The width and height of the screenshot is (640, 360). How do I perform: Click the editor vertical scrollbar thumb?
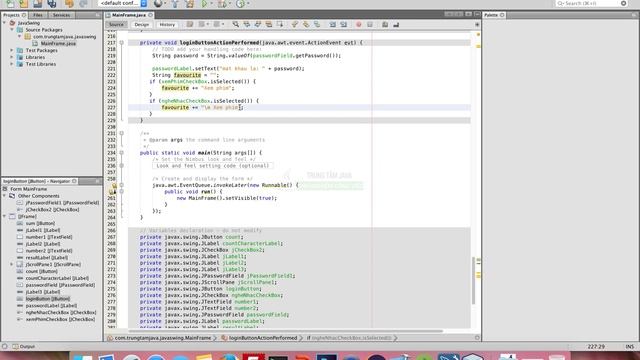pyautogui.click(x=473, y=280)
